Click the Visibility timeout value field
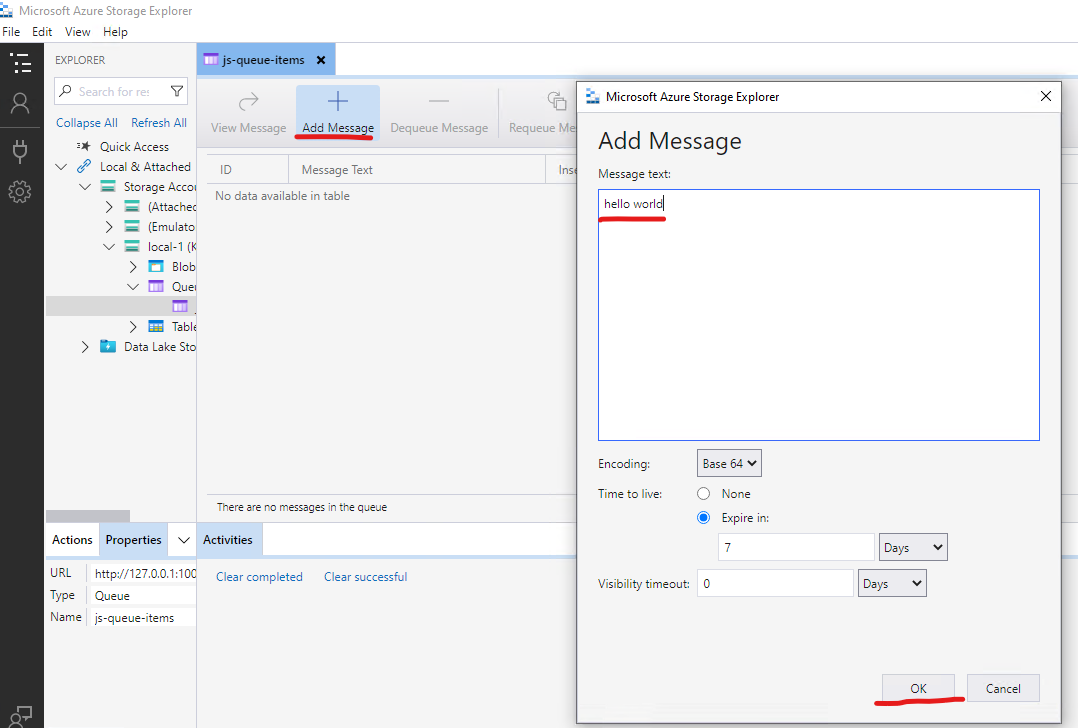This screenshot has width=1078, height=728. [x=776, y=583]
